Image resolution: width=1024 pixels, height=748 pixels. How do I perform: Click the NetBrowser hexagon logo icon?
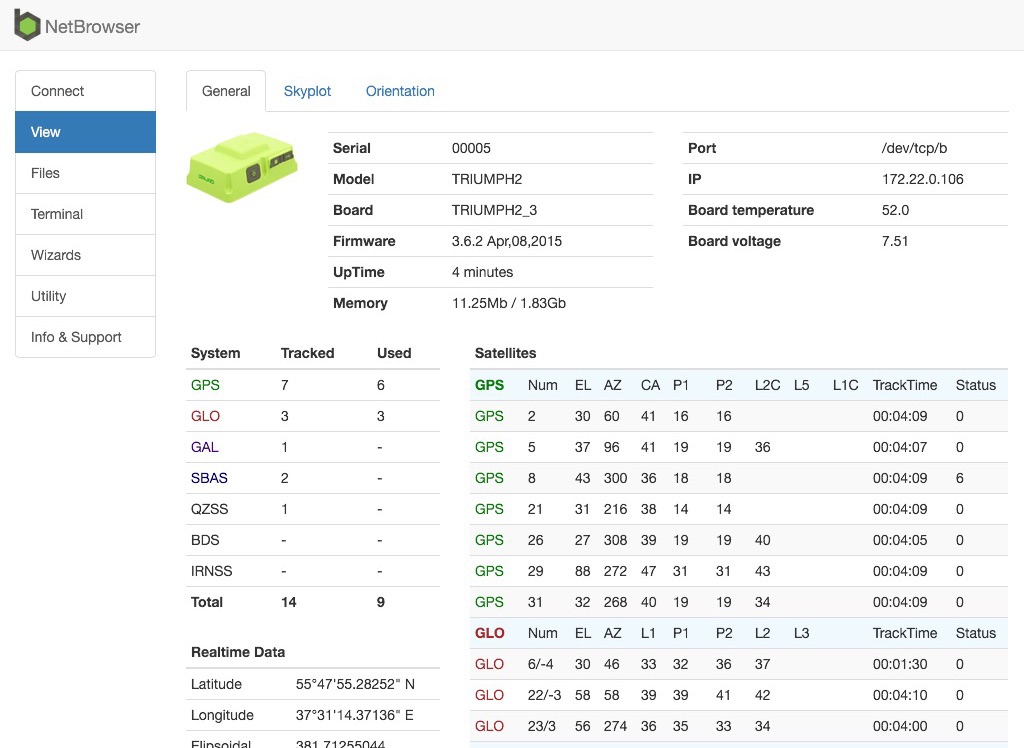click(x=27, y=25)
